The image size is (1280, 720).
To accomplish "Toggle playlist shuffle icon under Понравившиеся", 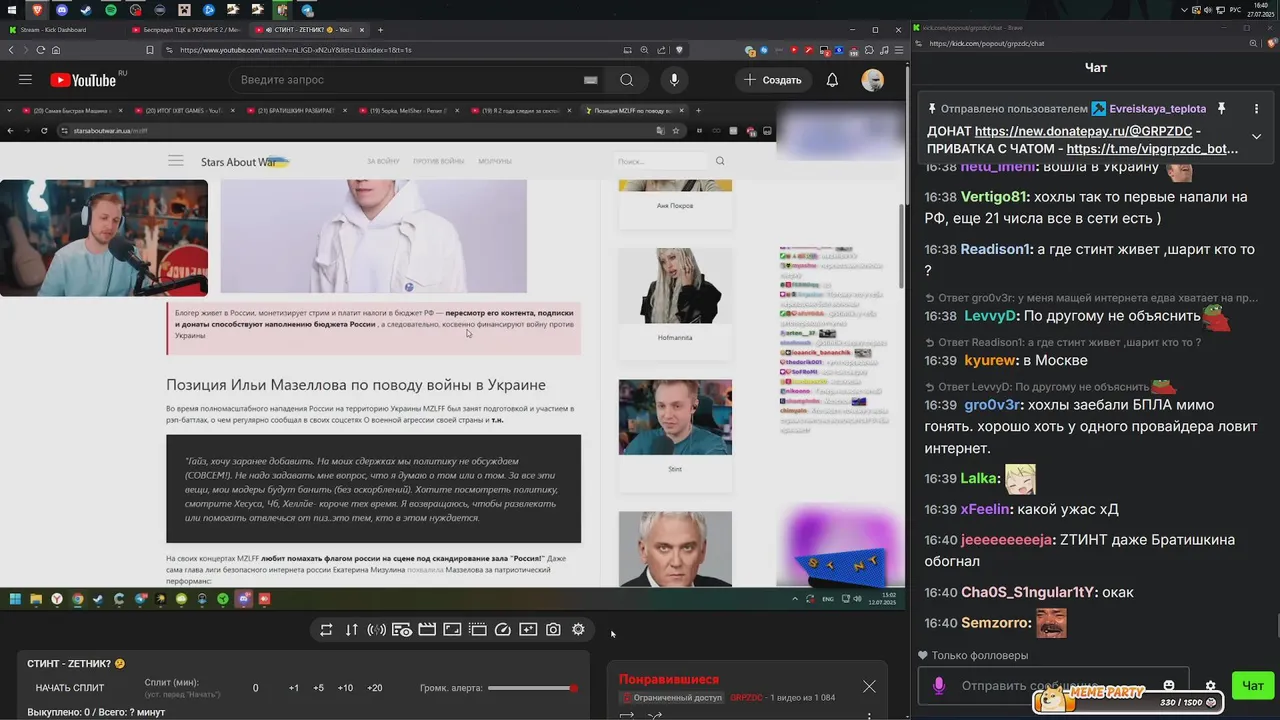I will [x=655, y=715].
